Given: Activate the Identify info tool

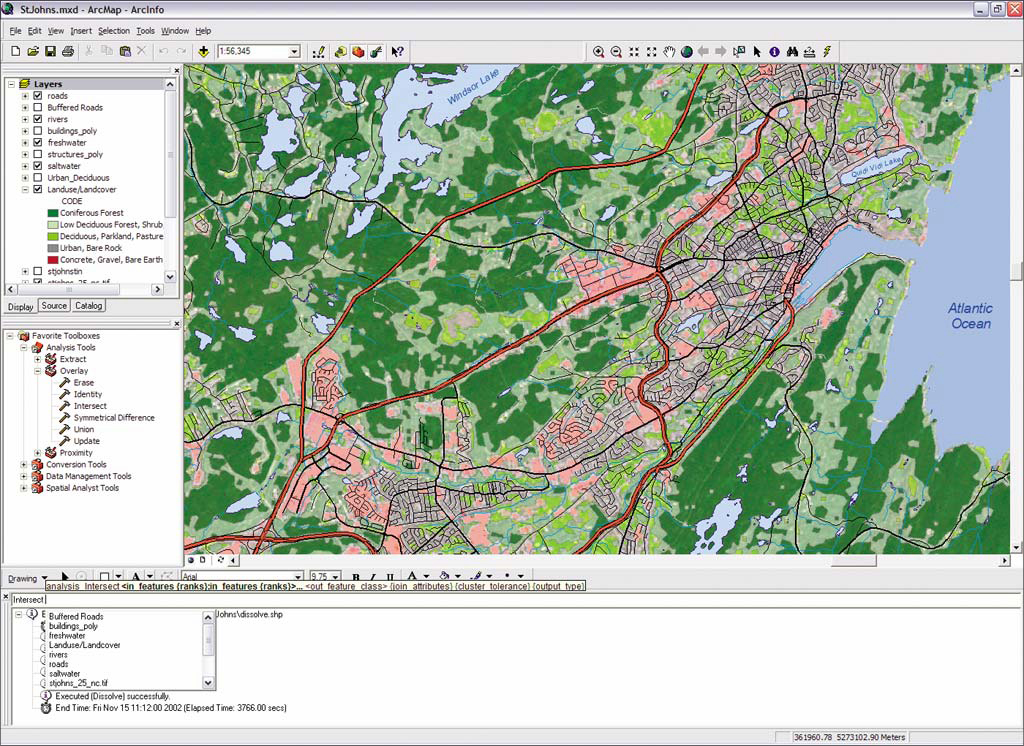Looking at the screenshot, I should [775, 52].
